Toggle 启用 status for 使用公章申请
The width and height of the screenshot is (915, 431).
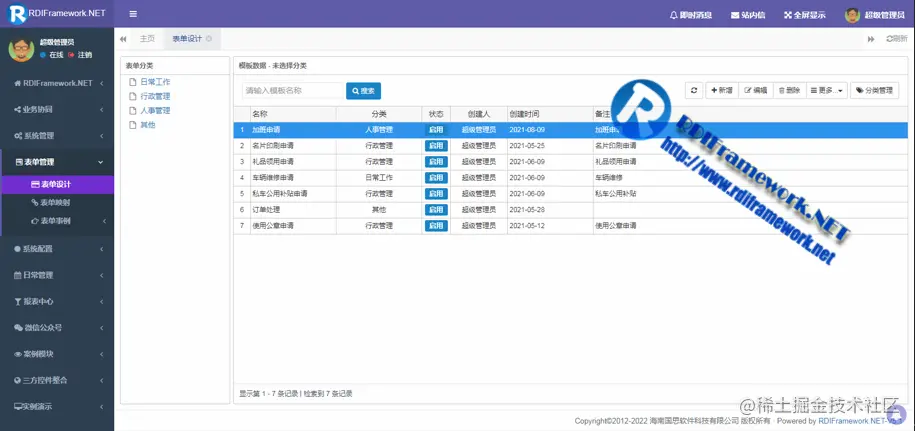pyautogui.click(x=436, y=226)
